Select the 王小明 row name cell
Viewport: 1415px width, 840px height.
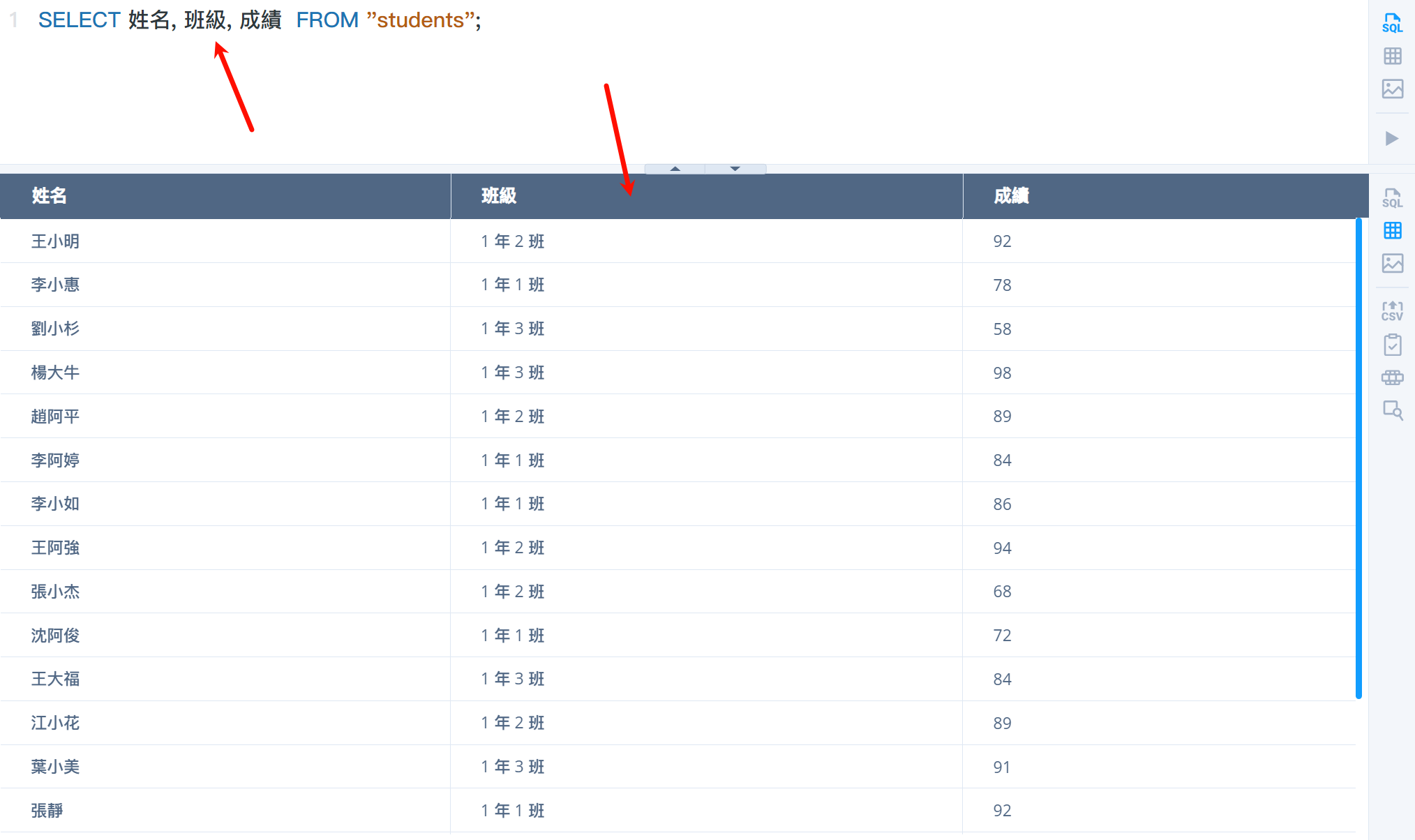(55, 241)
